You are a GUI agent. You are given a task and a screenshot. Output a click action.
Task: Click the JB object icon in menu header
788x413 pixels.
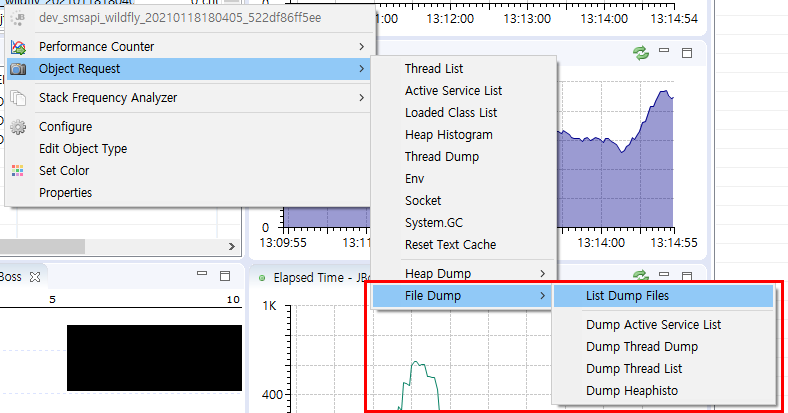[x=18, y=18]
